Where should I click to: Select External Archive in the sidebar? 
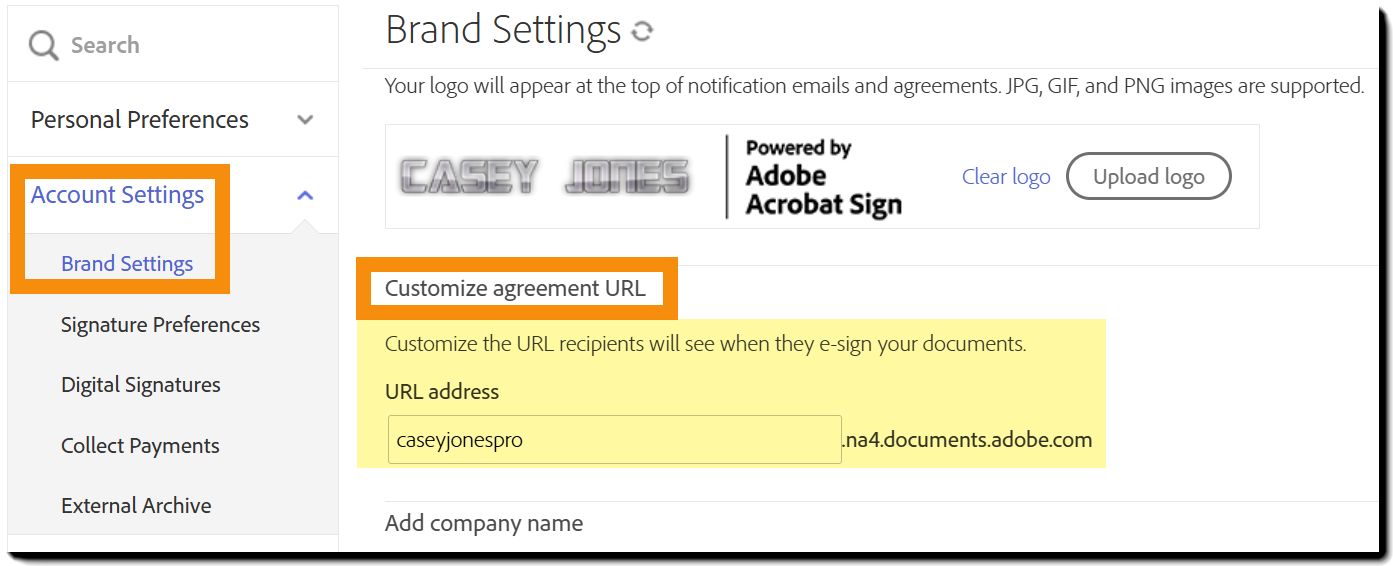[x=136, y=506]
